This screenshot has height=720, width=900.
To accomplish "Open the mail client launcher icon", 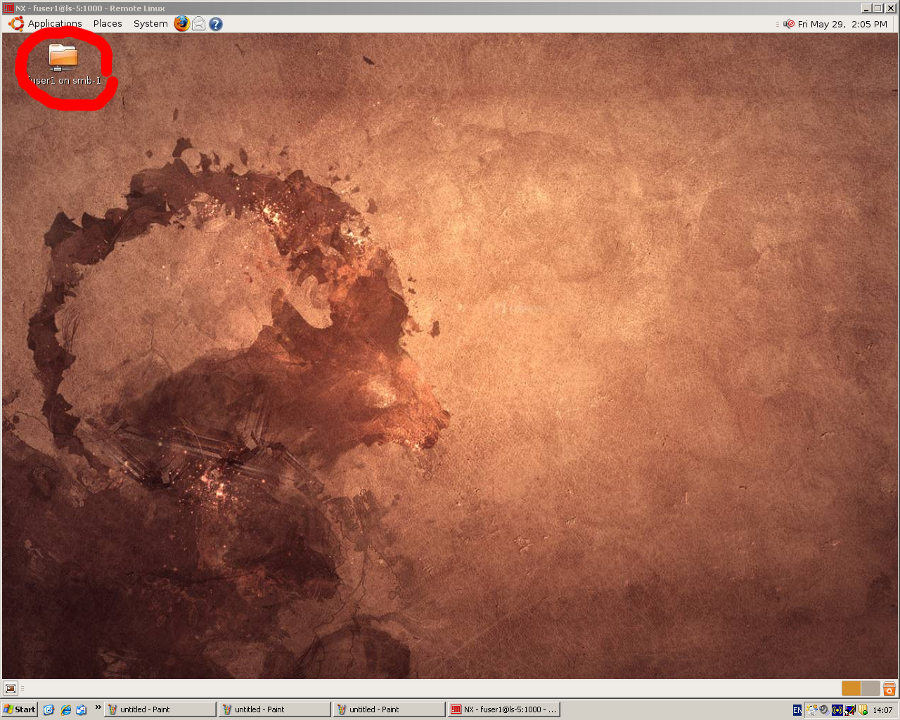I will [x=198, y=23].
